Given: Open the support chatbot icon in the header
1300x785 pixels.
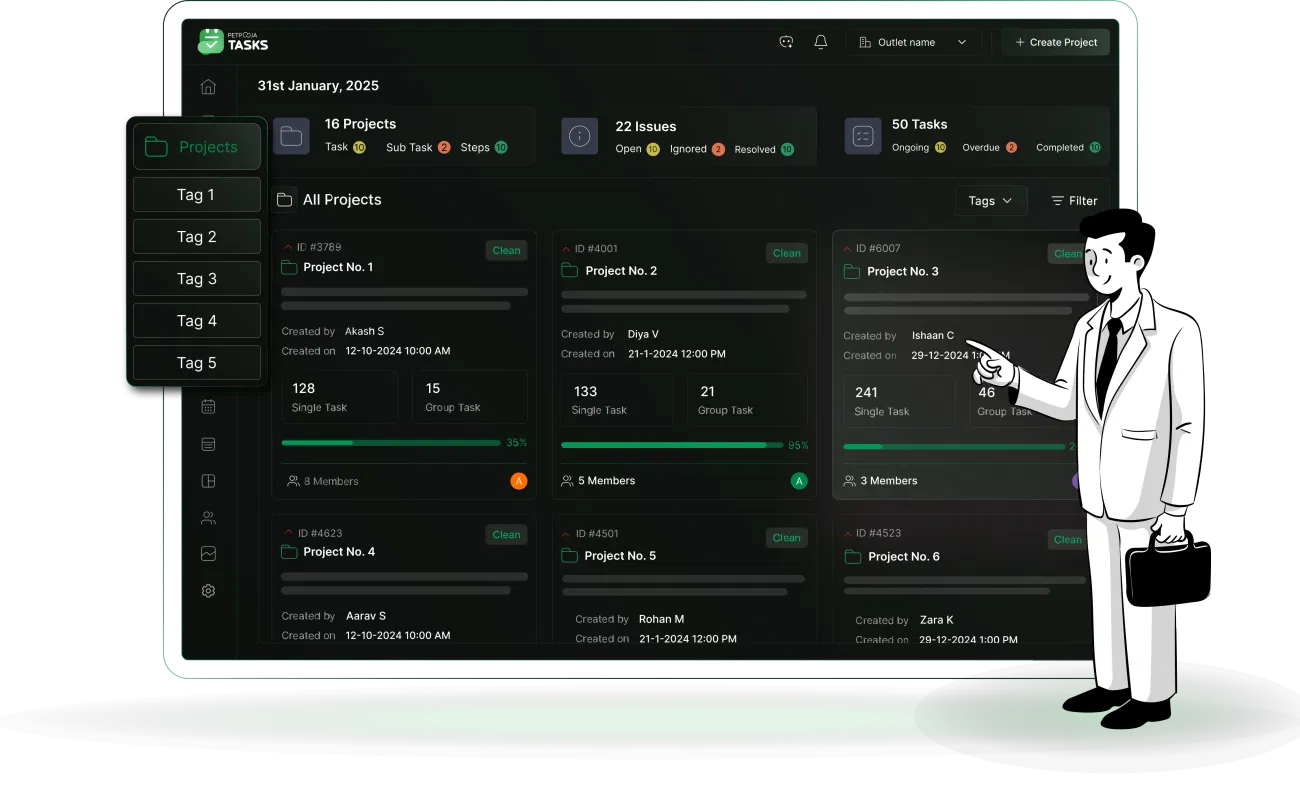Looking at the screenshot, I should [786, 41].
